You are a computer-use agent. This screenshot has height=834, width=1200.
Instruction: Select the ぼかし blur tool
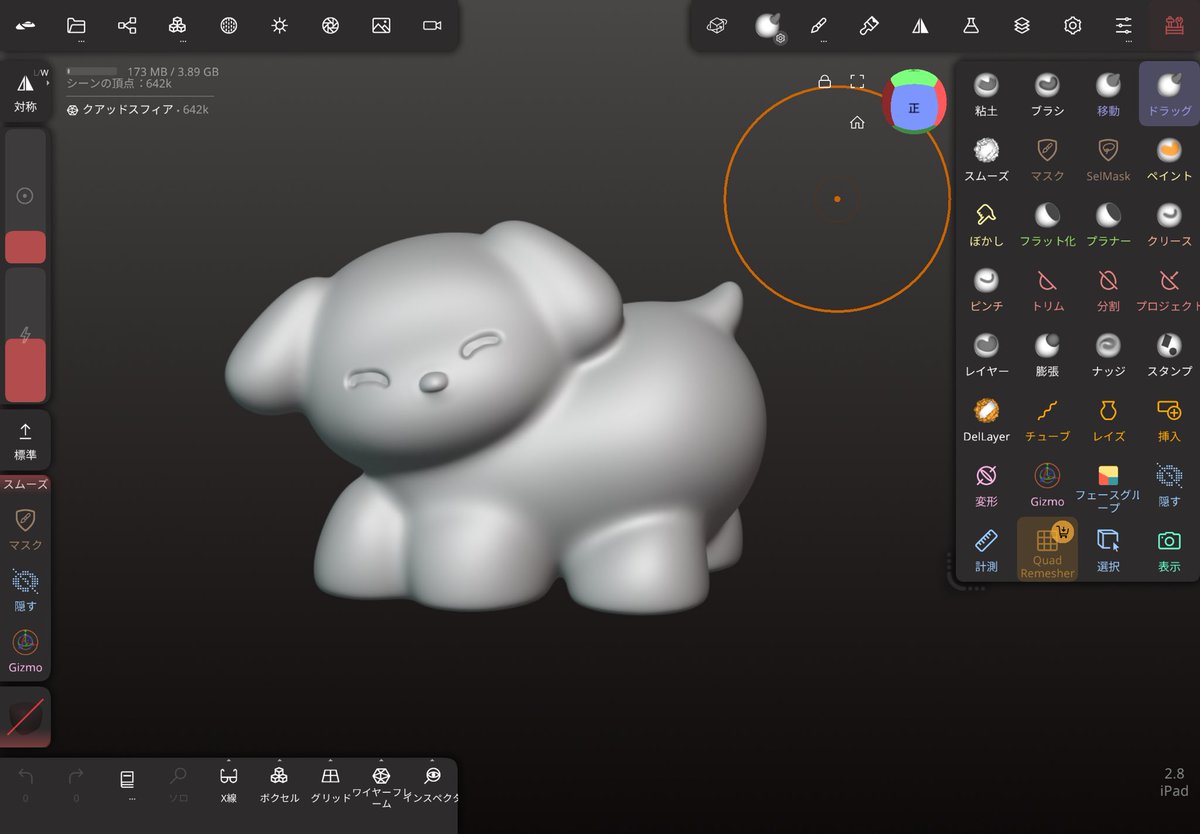coord(986,224)
